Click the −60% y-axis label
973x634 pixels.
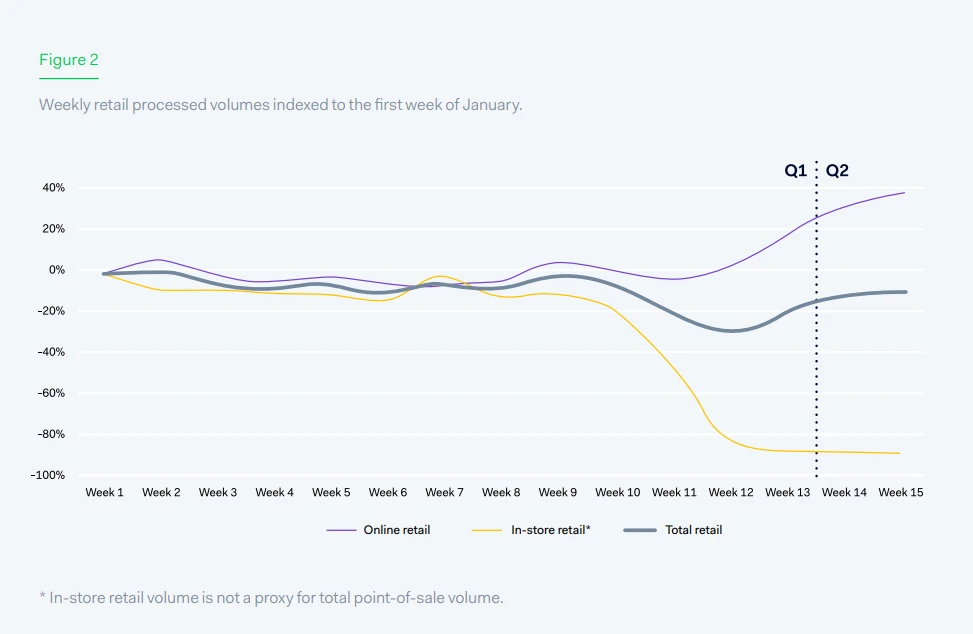pos(51,393)
